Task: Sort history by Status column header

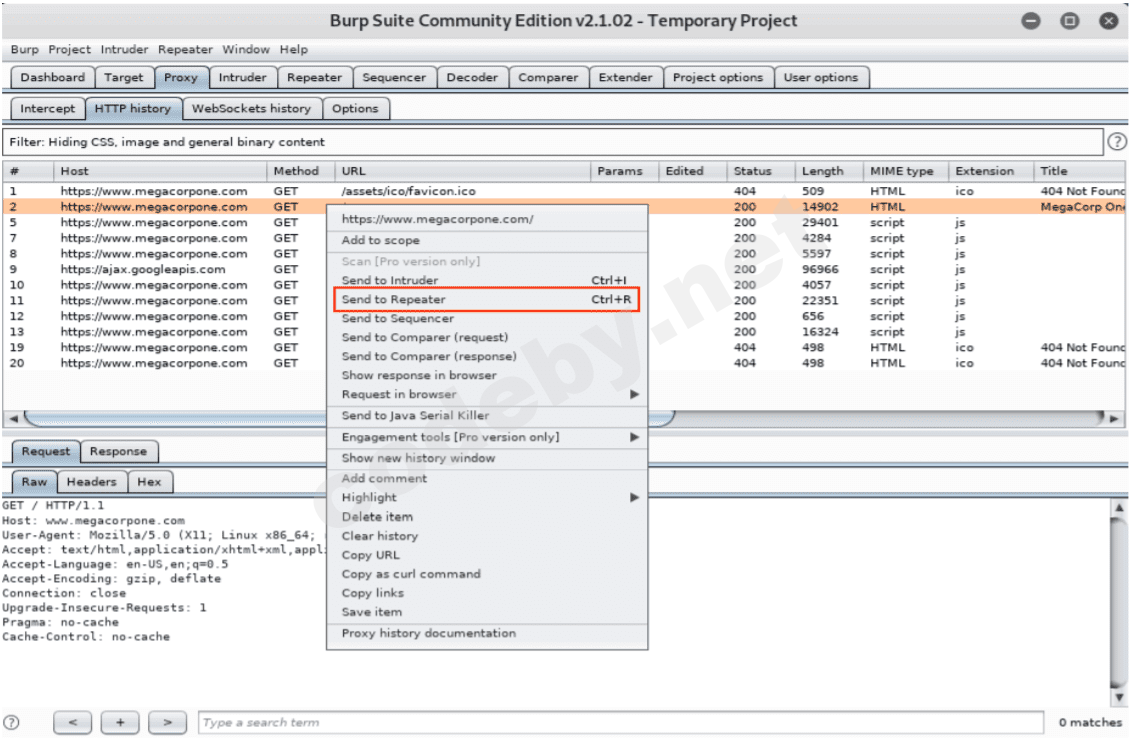Action: pos(760,171)
